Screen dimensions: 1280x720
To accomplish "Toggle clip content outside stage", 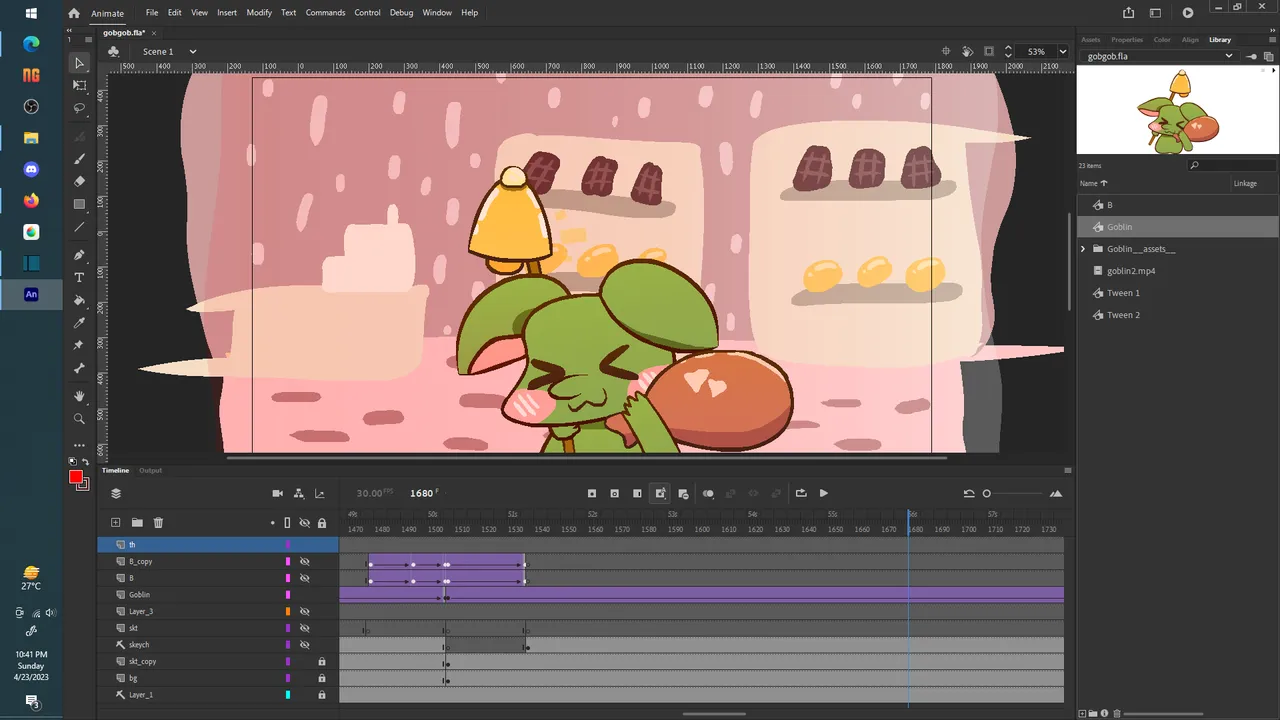I will (989, 51).
